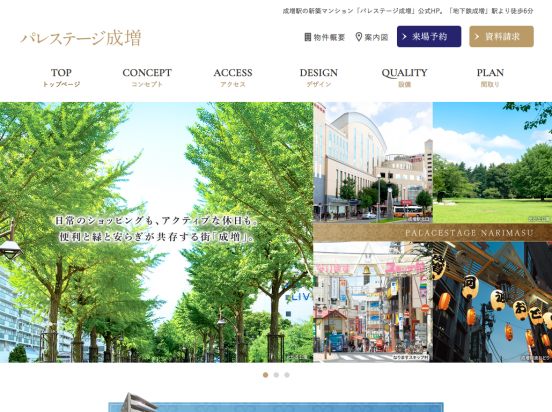The width and height of the screenshot is (552, 412).
Task: Click the map pin icon beside 案内図
Action: tap(358, 37)
